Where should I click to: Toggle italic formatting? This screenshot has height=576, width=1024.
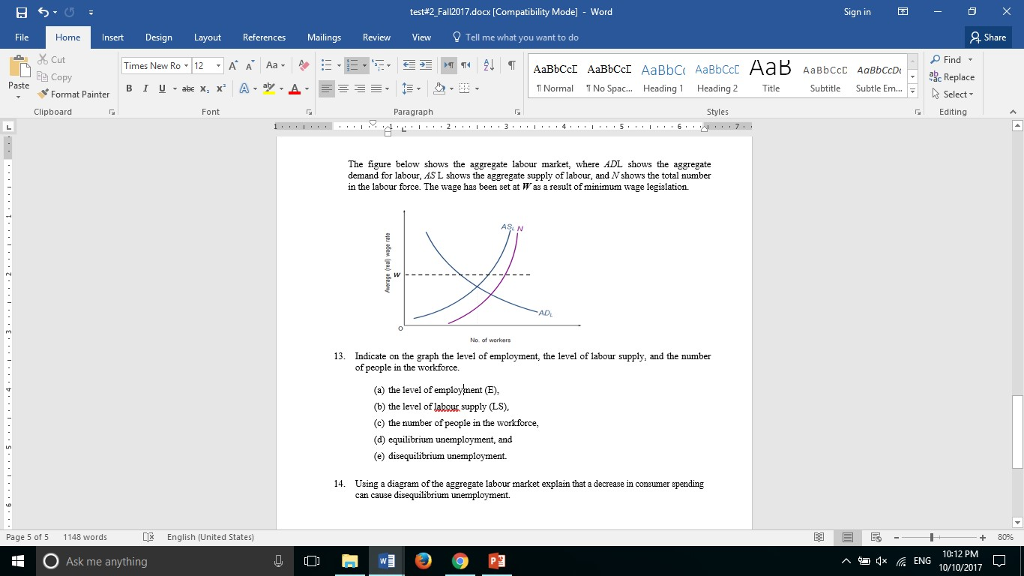click(x=146, y=88)
